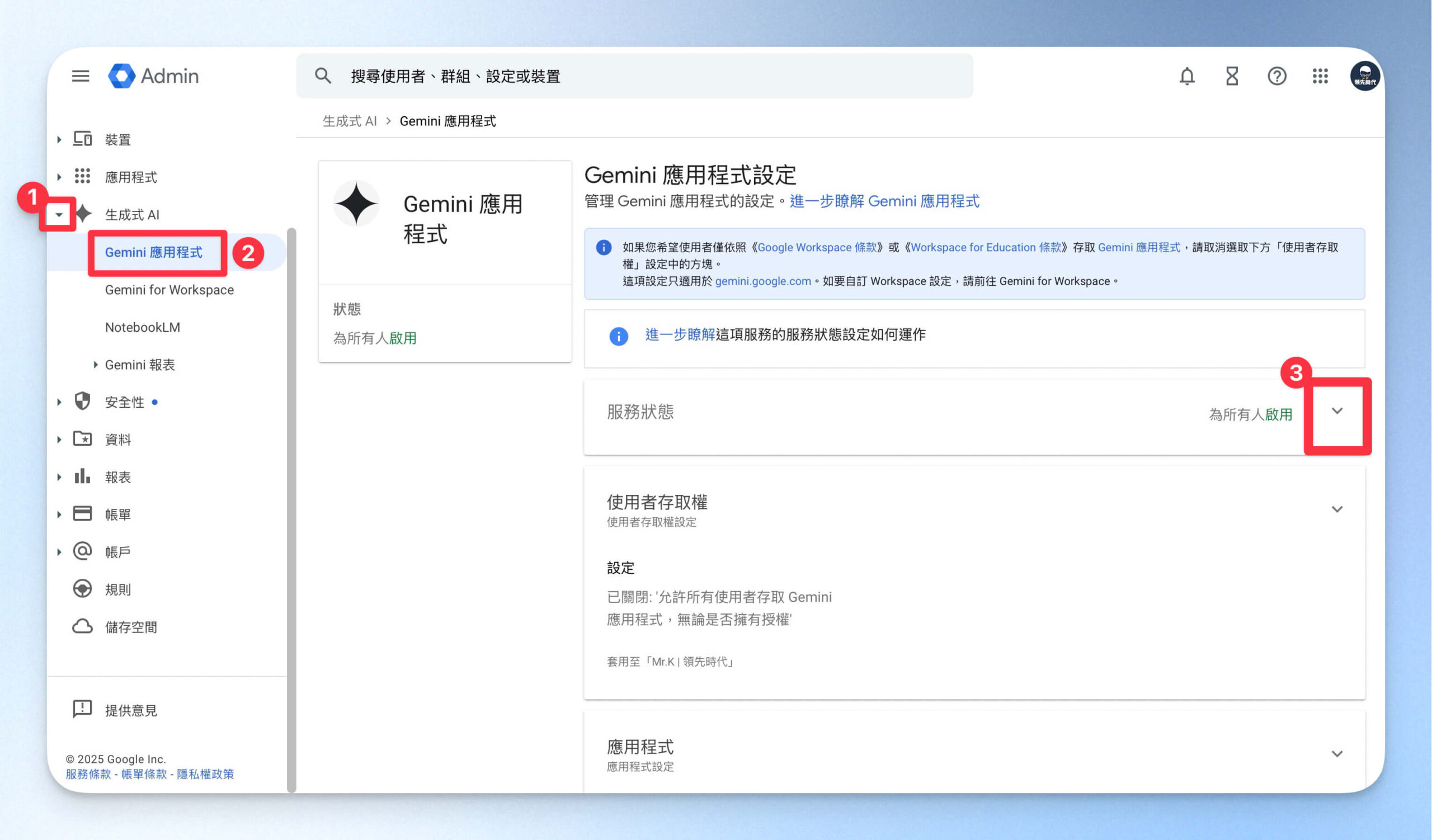Click the sidebar vertical scrollbar
The width and height of the screenshot is (1432, 840).
pos(291,509)
